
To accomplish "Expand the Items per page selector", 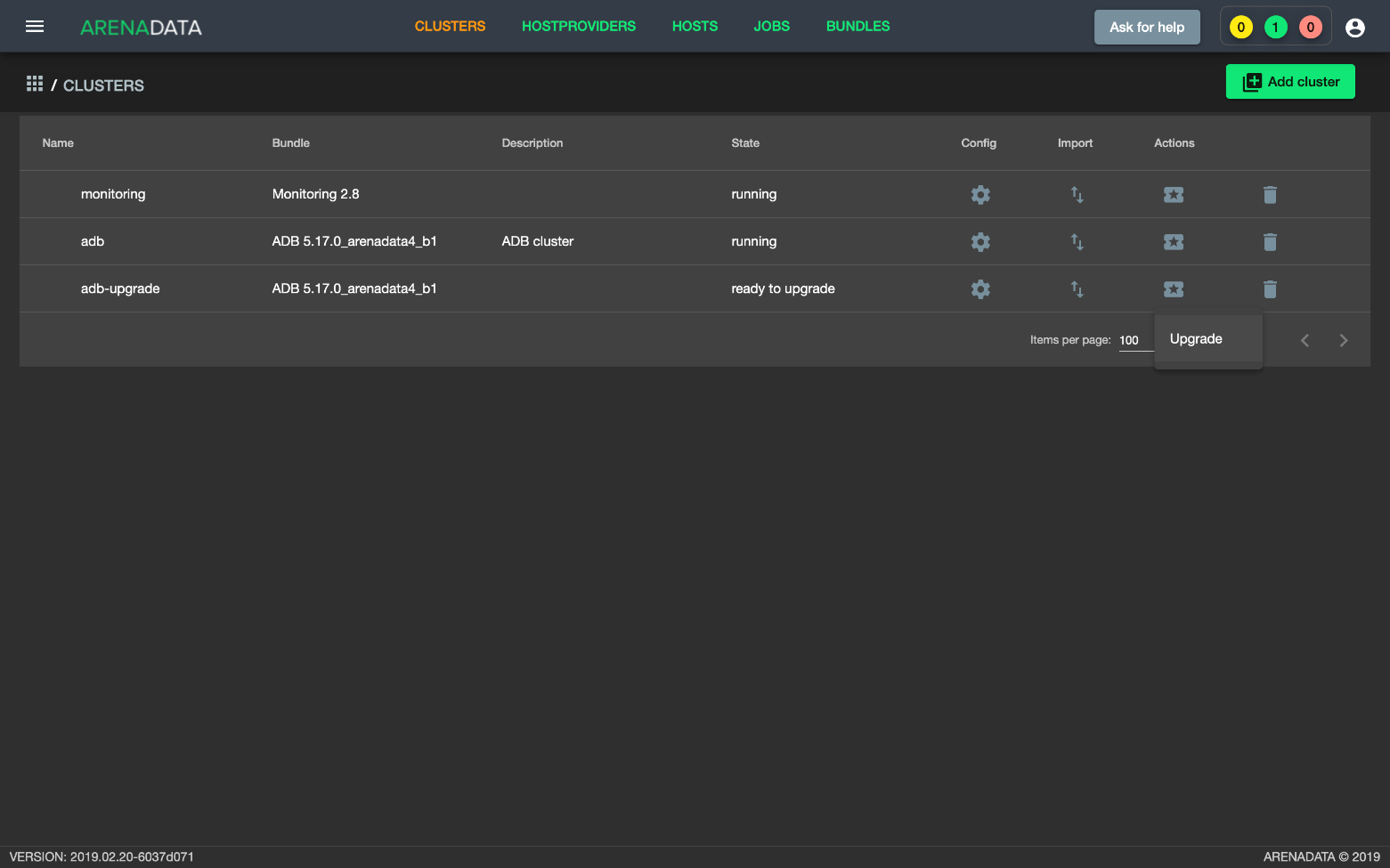I will (1134, 341).
